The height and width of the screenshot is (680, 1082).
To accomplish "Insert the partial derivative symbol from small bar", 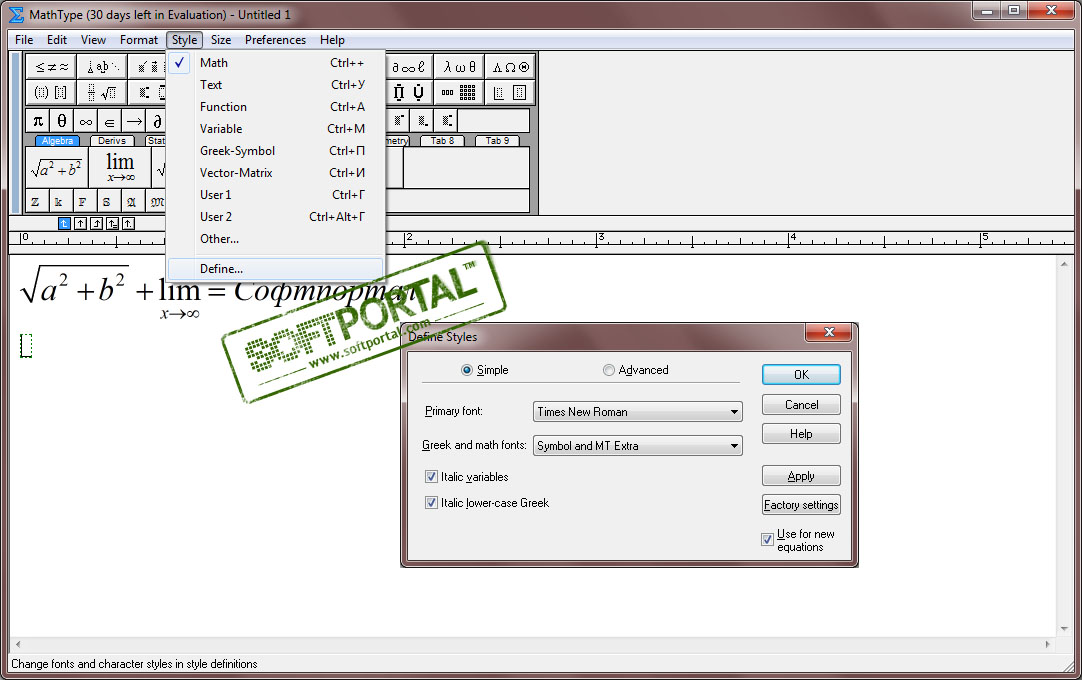I will pos(157,122).
